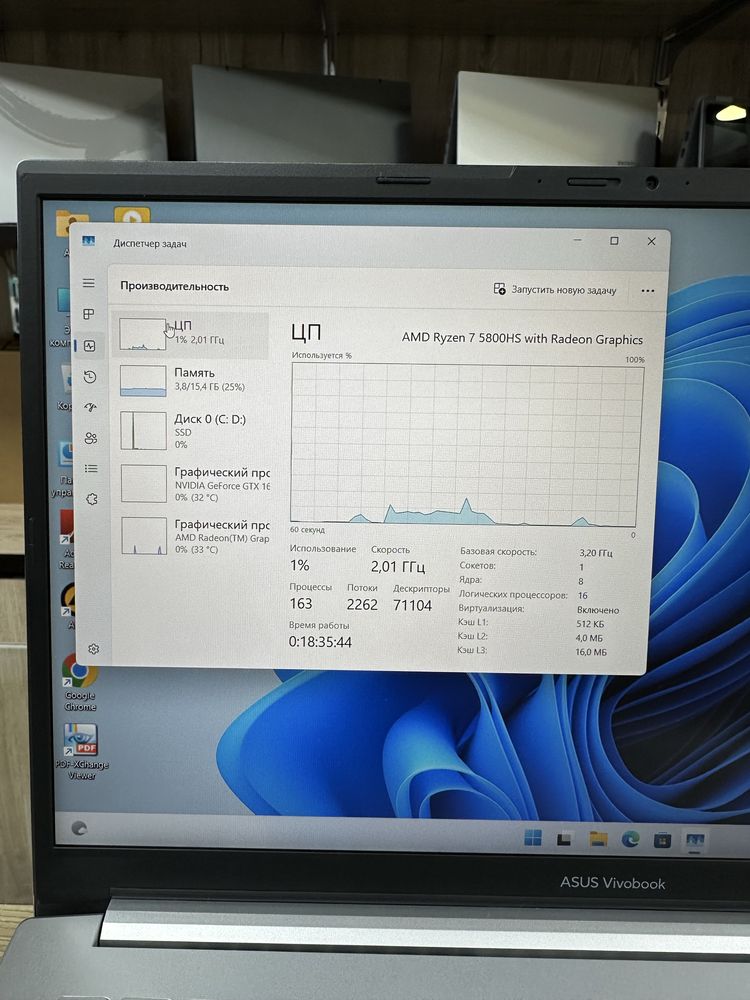The height and width of the screenshot is (1000, 750).
Task: Select the NVIDIA GeForce GTX graphics entry
Action: pos(193,484)
